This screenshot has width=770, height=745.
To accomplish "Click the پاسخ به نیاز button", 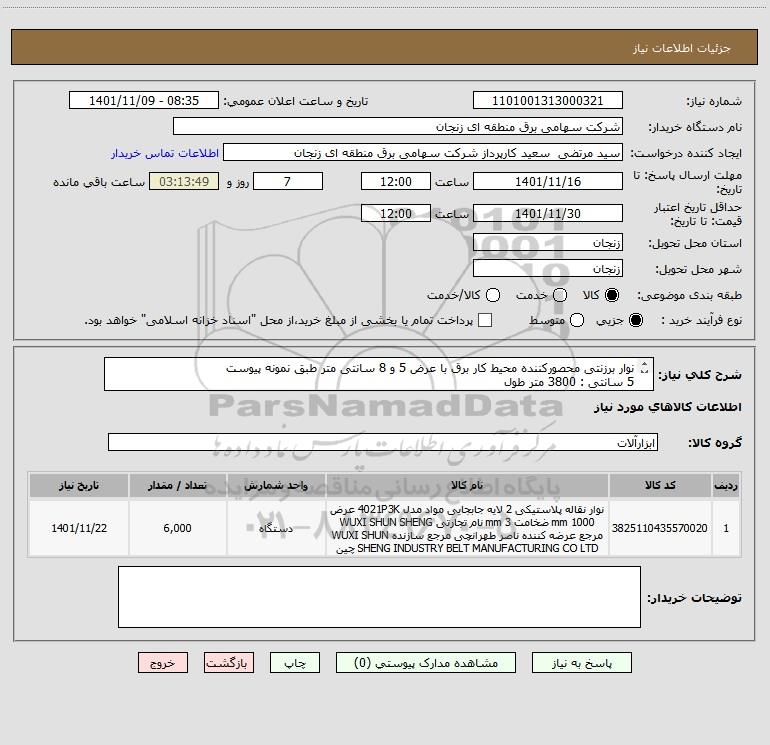I will click(581, 663).
